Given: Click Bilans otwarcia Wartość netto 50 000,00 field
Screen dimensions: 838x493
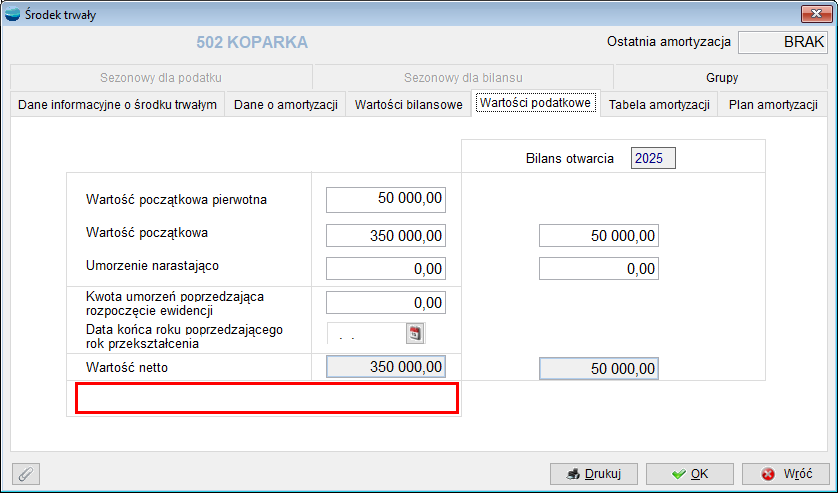Looking at the screenshot, I should coord(599,368).
